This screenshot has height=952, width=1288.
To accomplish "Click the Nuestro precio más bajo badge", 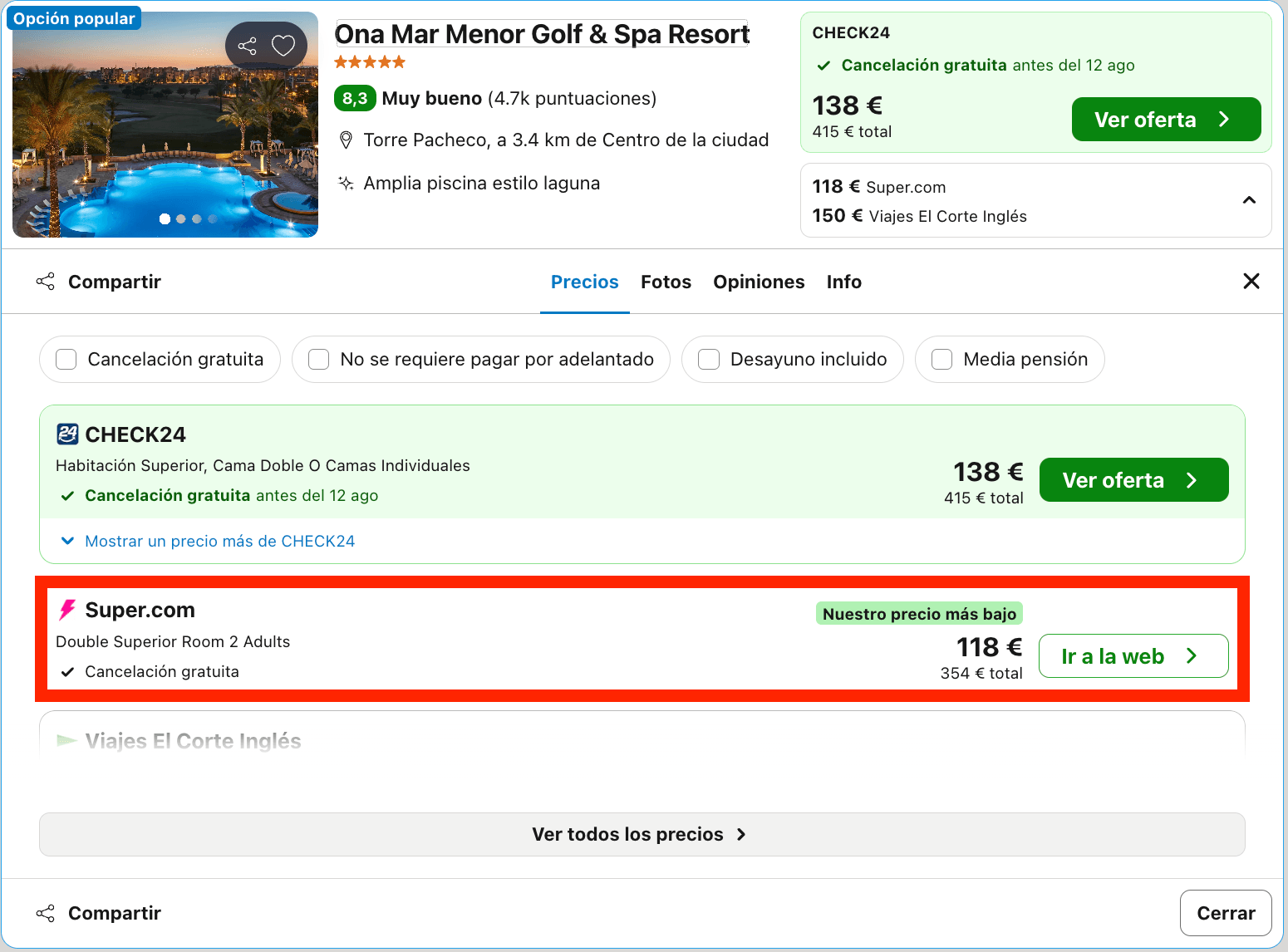I will (x=919, y=614).
